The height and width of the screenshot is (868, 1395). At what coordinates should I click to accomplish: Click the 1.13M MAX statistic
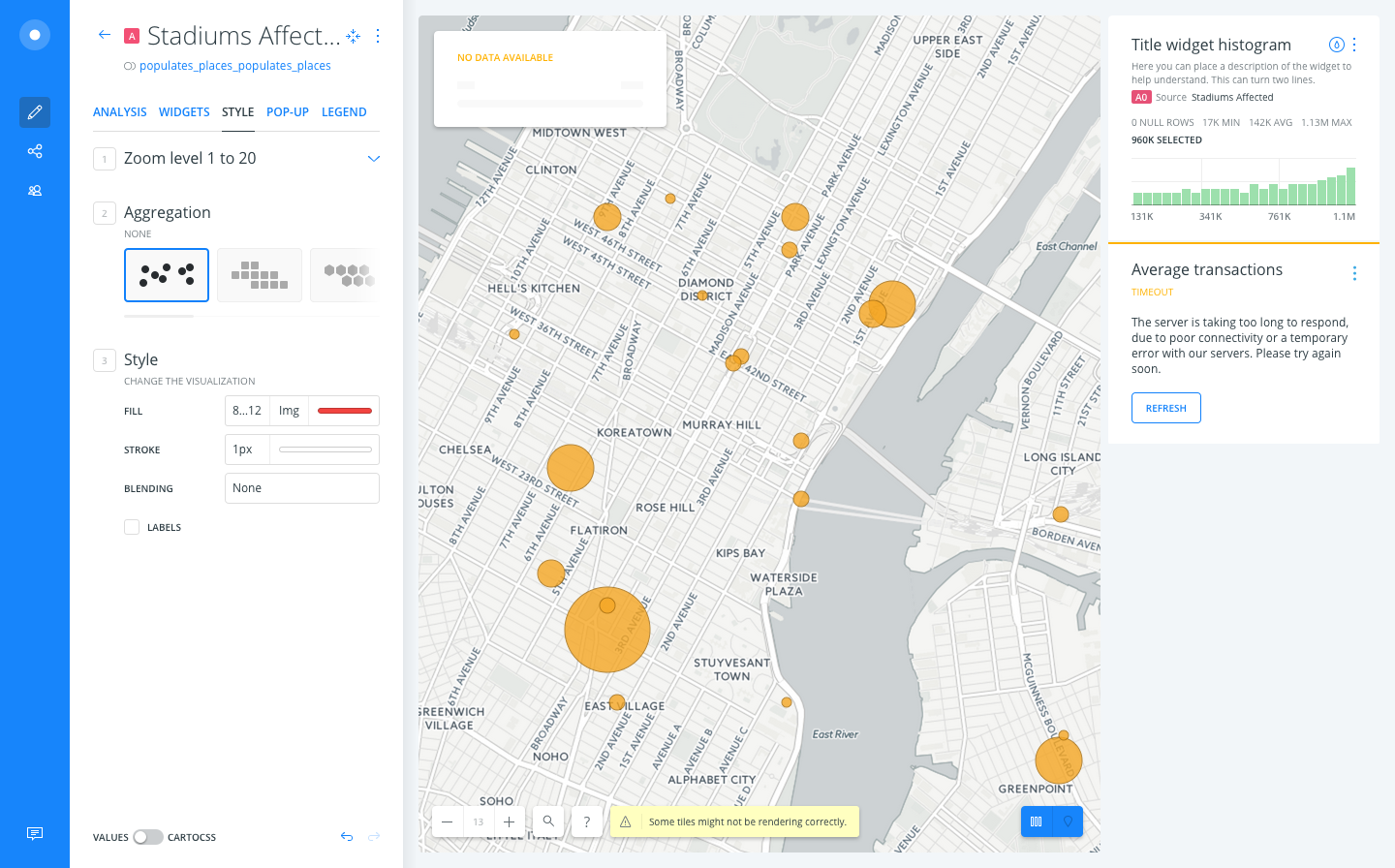pyautogui.click(x=1326, y=123)
